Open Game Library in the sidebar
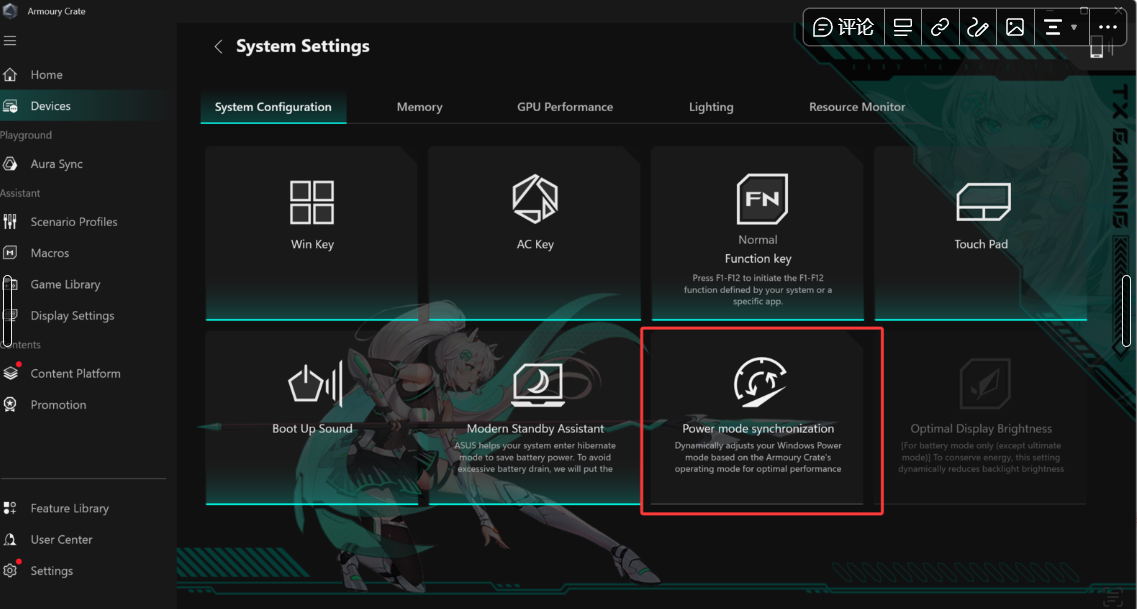The image size is (1137, 609). click(65, 284)
